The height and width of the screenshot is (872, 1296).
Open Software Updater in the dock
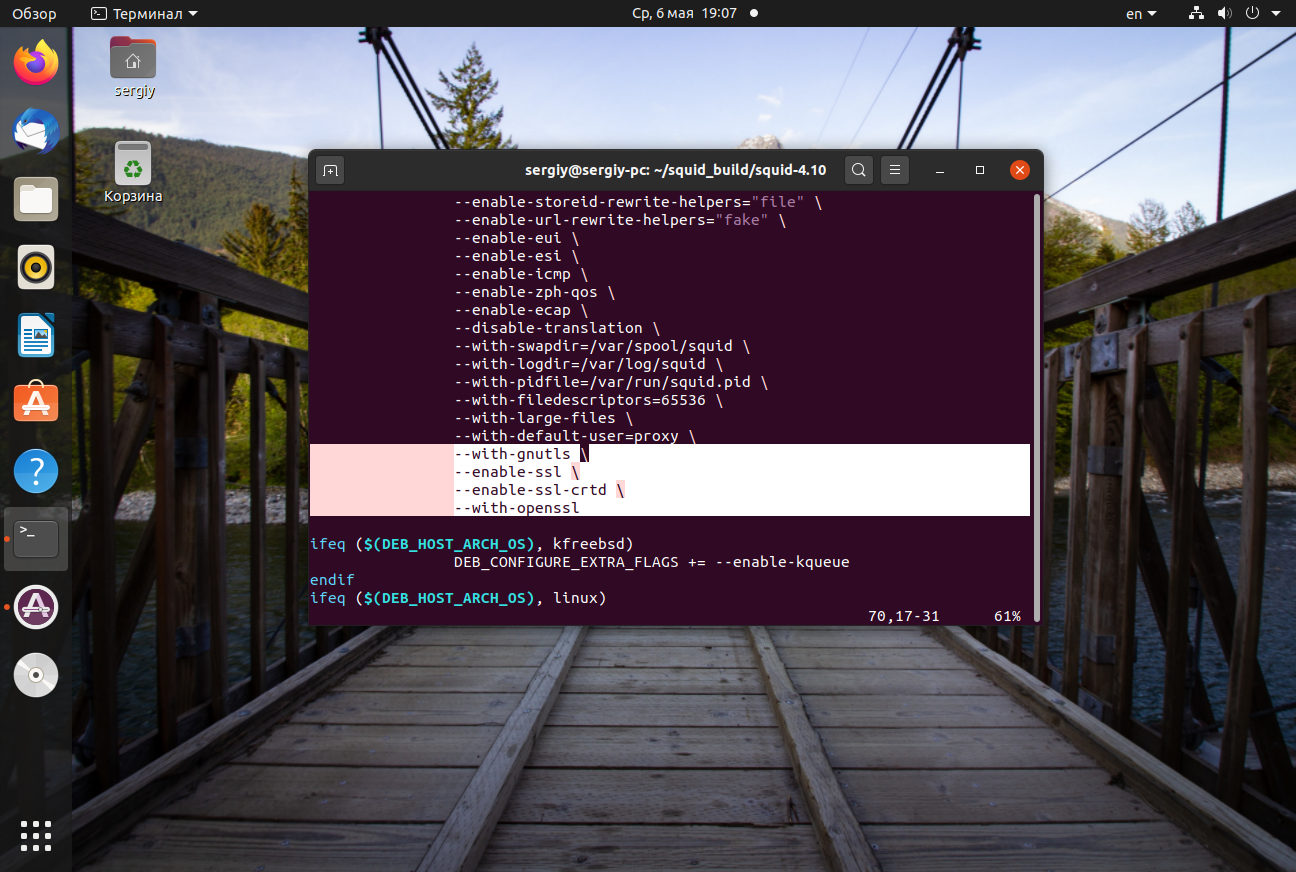36,607
